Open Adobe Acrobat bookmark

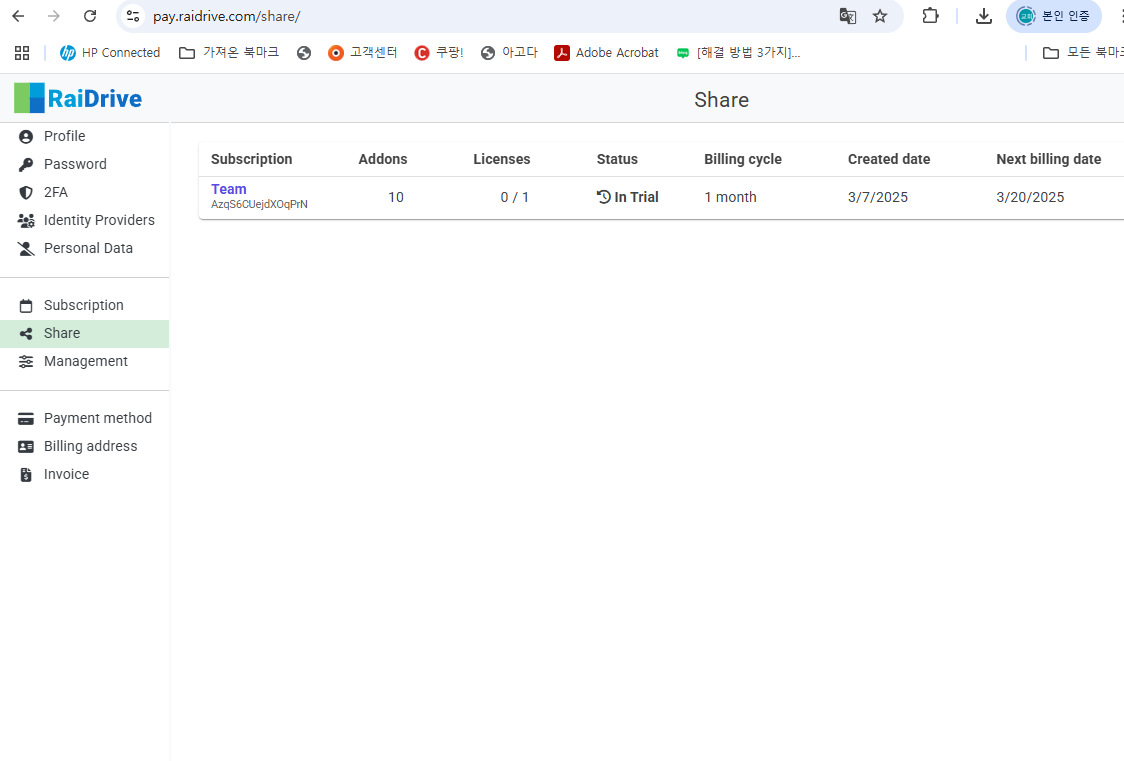coord(606,52)
